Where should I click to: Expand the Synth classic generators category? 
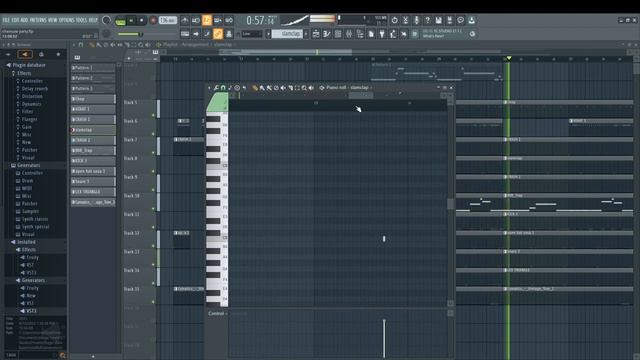pos(34,219)
